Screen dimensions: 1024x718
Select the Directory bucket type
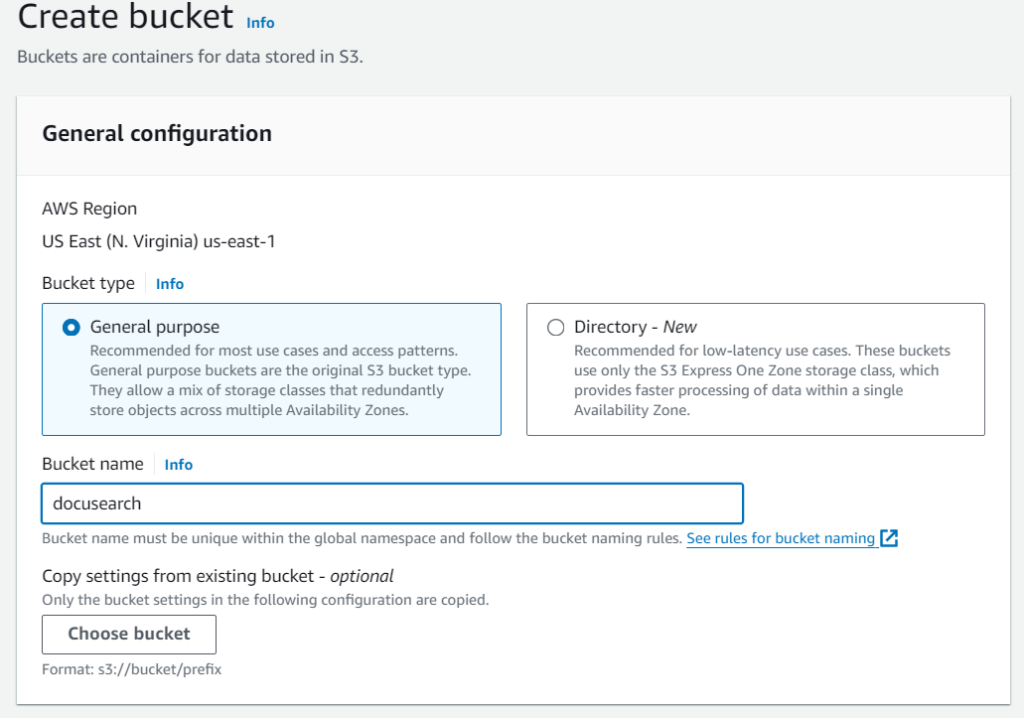[556, 327]
